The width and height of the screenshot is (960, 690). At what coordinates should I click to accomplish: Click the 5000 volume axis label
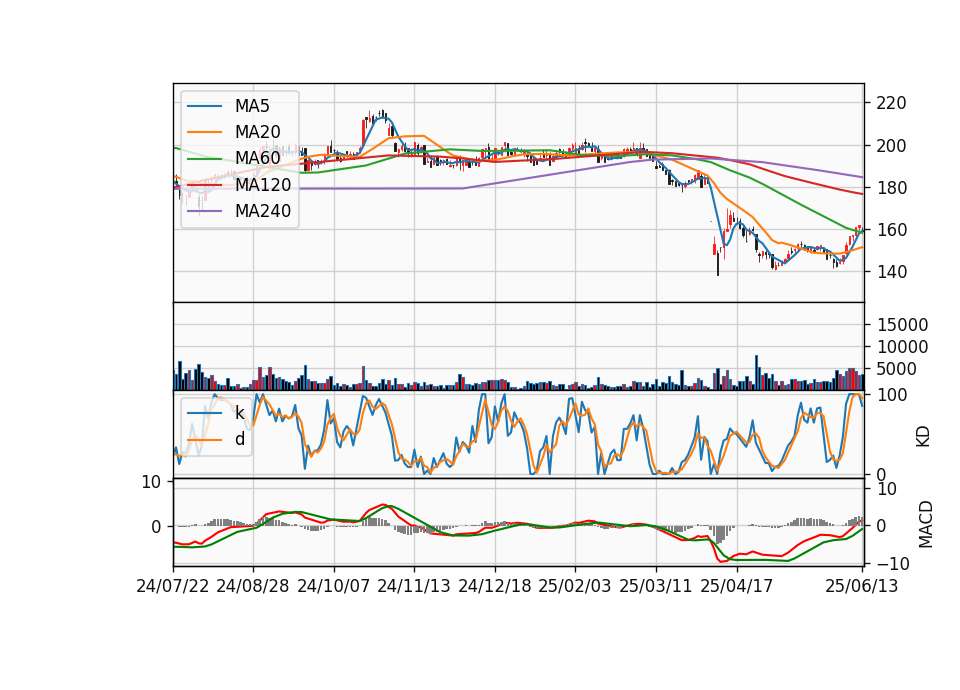[x=897, y=369]
